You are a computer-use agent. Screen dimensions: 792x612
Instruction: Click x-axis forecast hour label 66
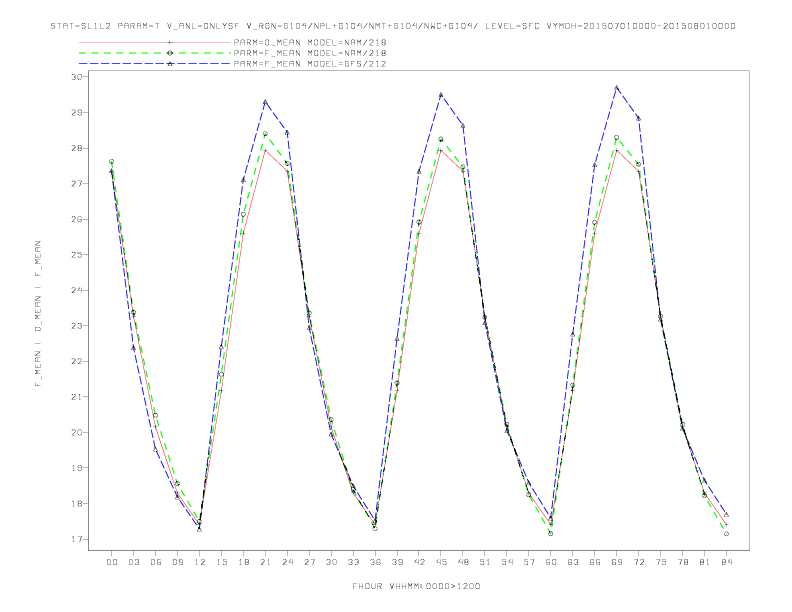point(595,562)
